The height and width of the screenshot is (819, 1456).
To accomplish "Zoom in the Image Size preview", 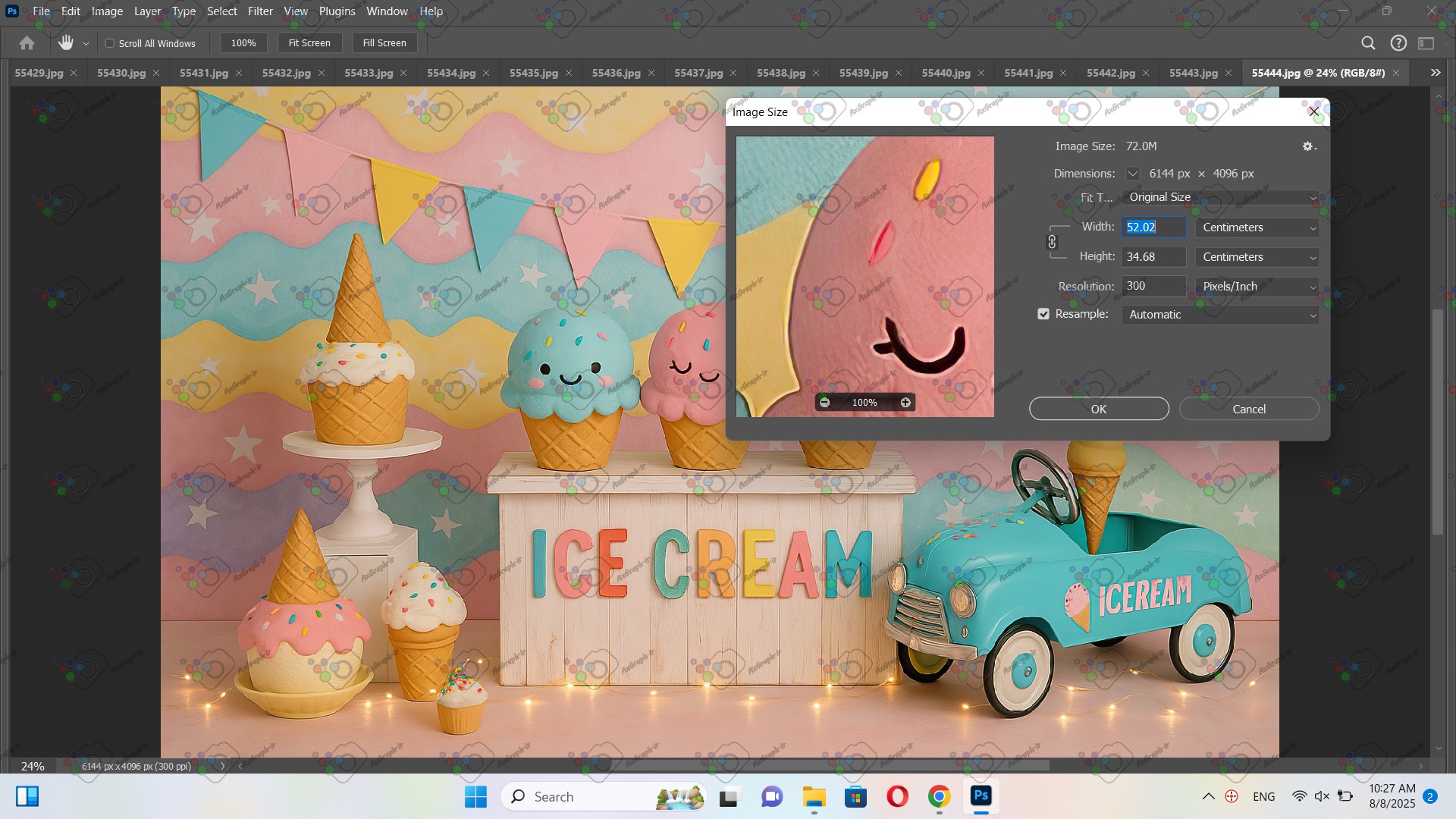I will tap(905, 403).
